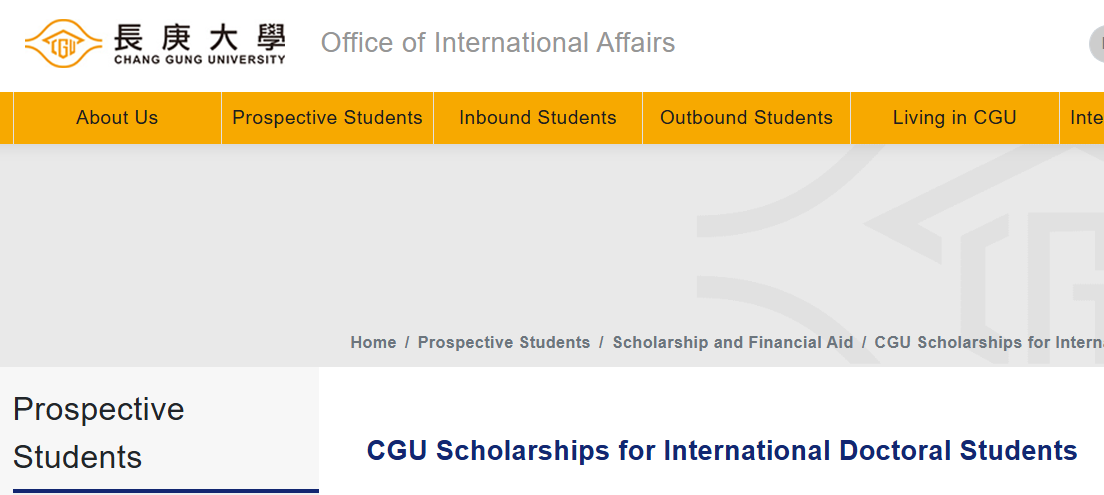Click the CGU Scholarships for International Doctoral Students heading
The height and width of the screenshot is (495, 1104).
click(722, 450)
